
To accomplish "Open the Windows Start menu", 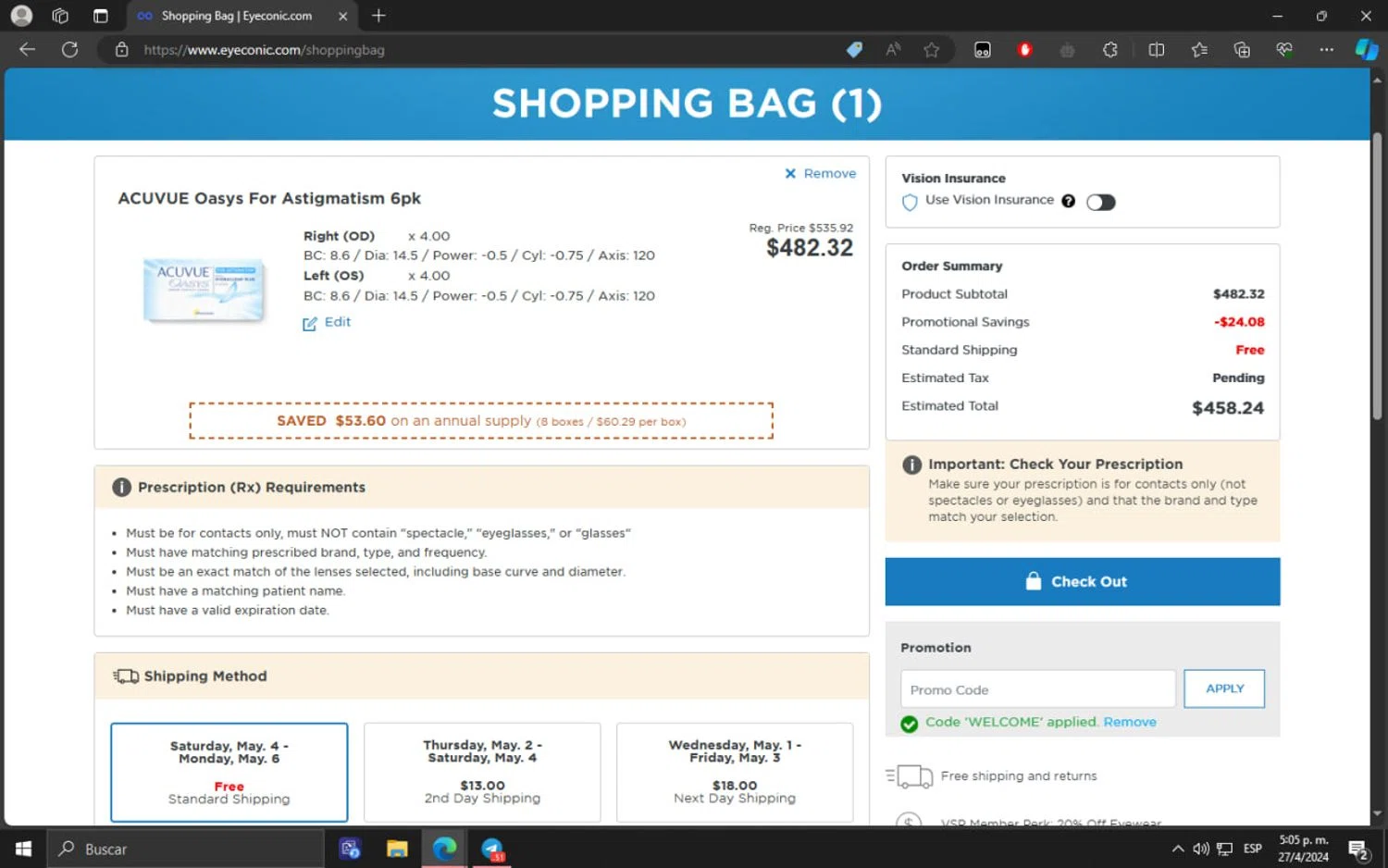I will point(23,849).
